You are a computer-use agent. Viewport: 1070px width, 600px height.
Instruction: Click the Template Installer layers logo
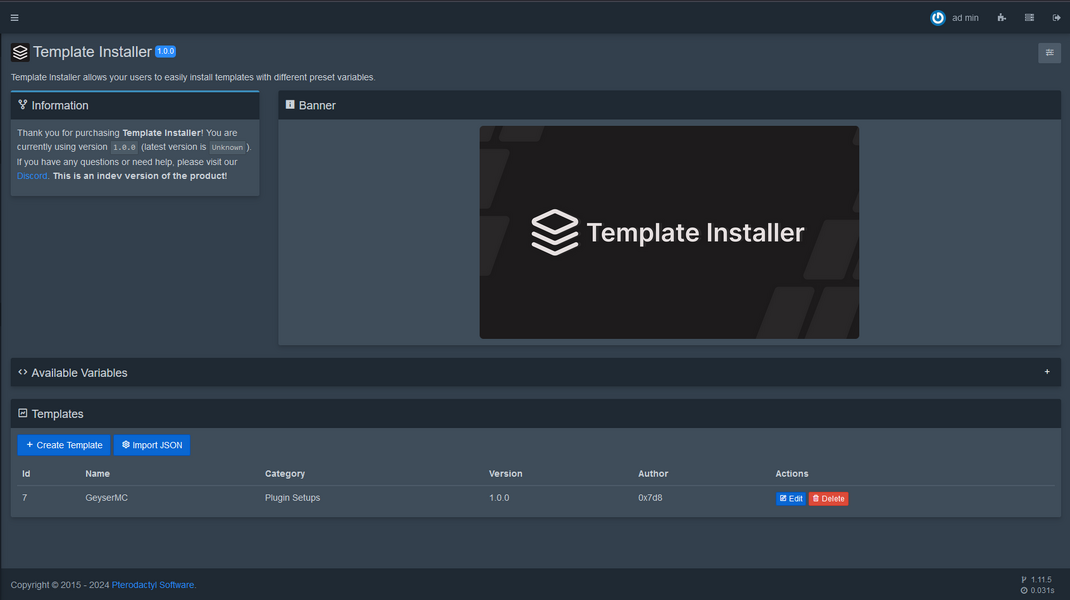(x=18, y=51)
